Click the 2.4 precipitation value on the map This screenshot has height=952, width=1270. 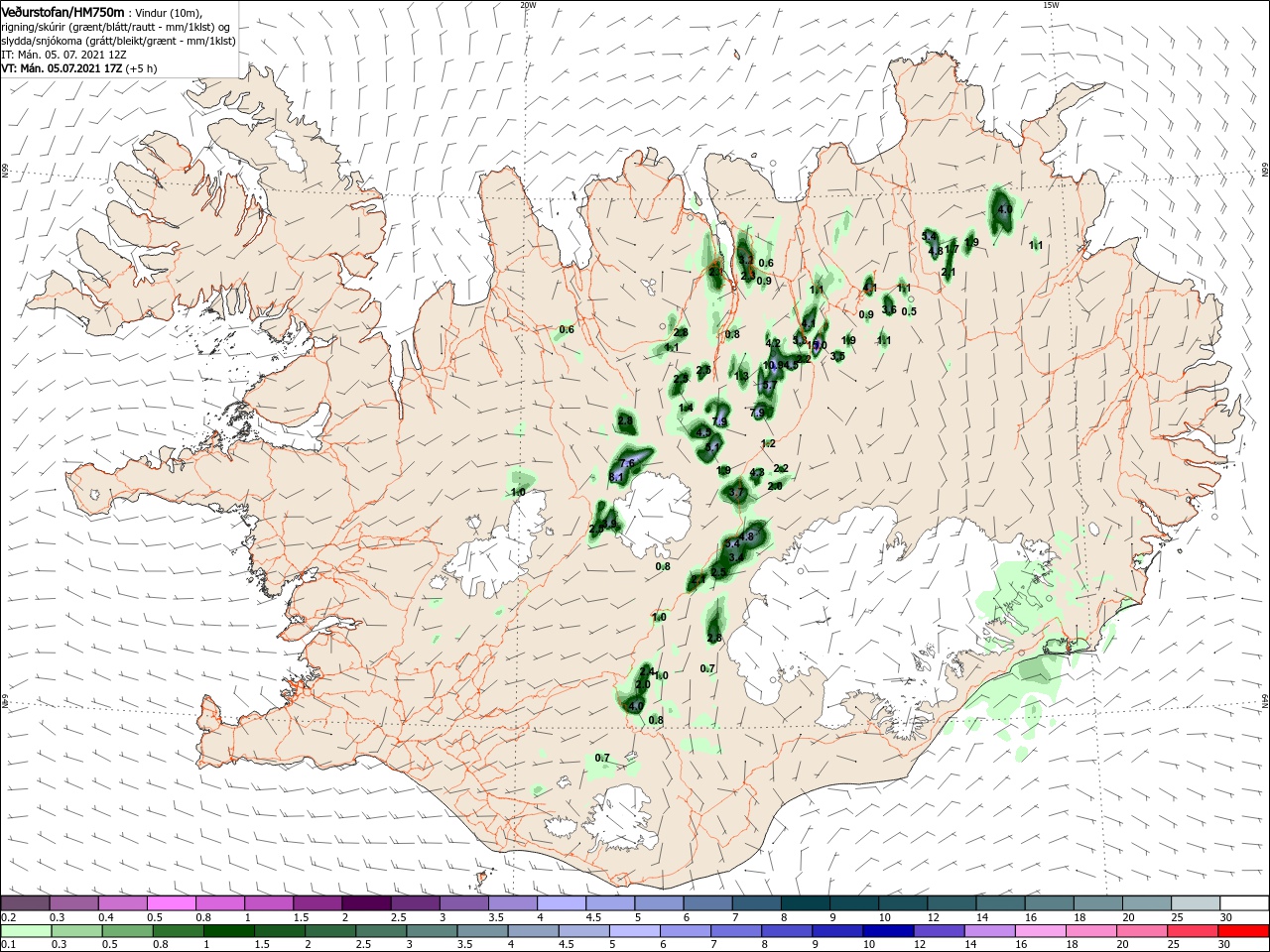pyautogui.click(x=647, y=671)
